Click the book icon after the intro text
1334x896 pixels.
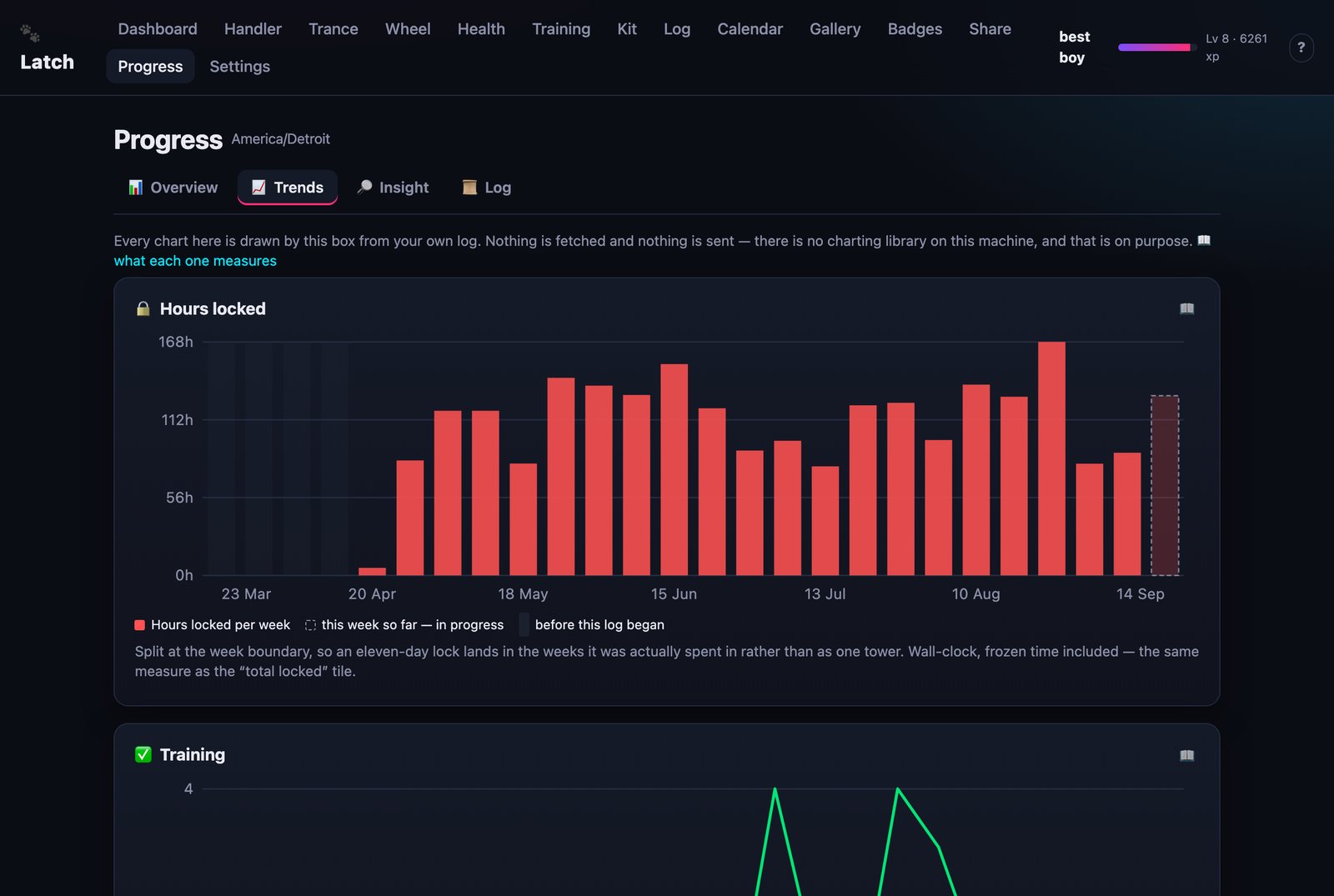(x=1204, y=240)
